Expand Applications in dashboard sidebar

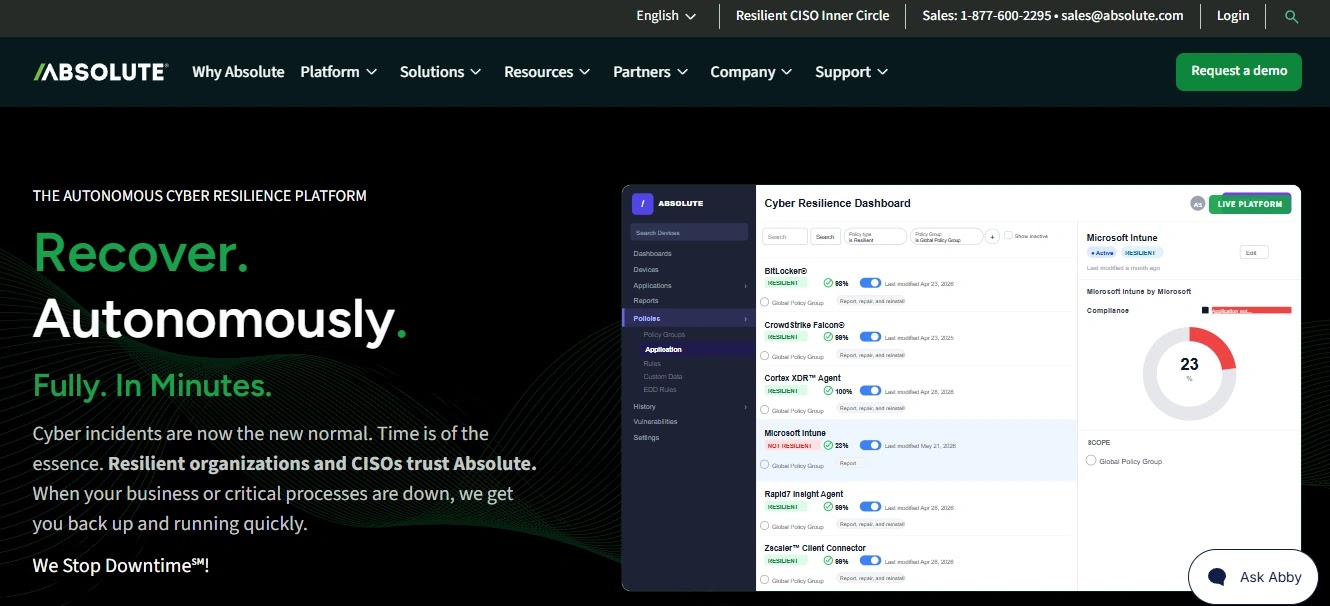pos(689,286)
